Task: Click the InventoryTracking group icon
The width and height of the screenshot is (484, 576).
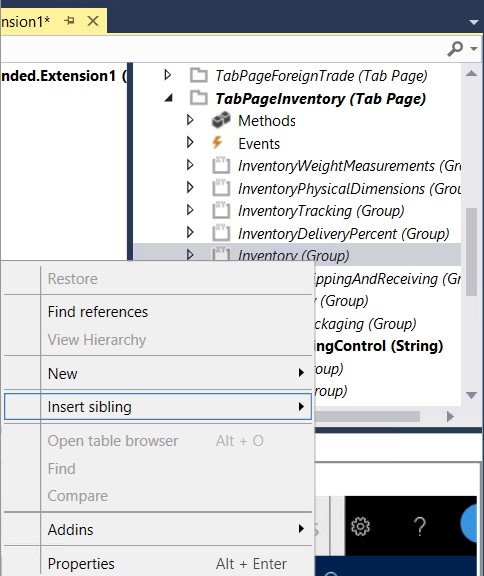Action: pyautogui.click(x=221, y=210)
